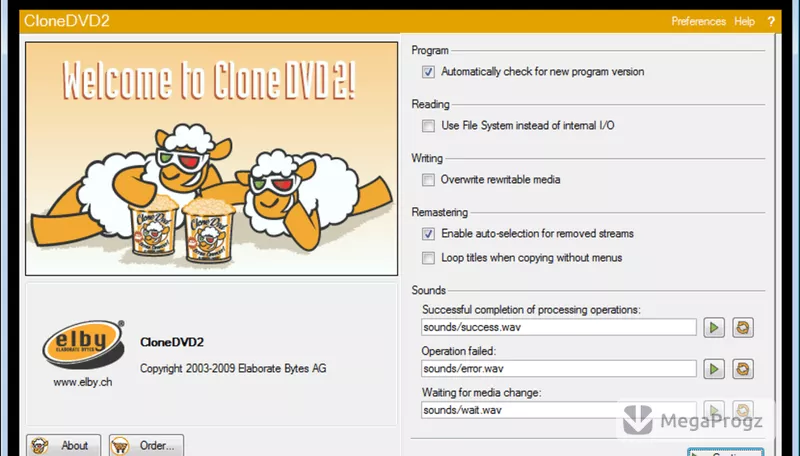Enable Use File System instead of internal I/O

pyautogui.click(x=428, y=126)
